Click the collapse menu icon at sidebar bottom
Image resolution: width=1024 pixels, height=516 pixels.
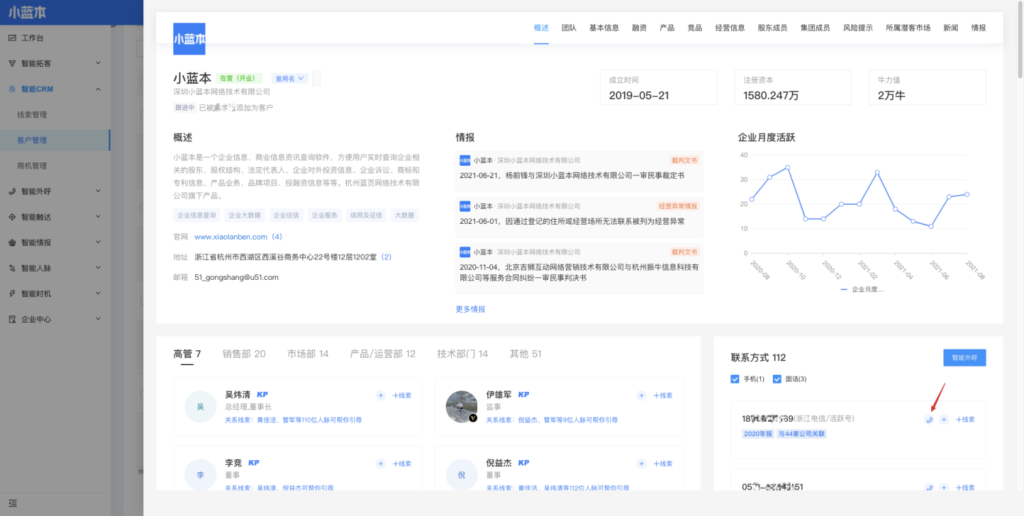(12, 501)
